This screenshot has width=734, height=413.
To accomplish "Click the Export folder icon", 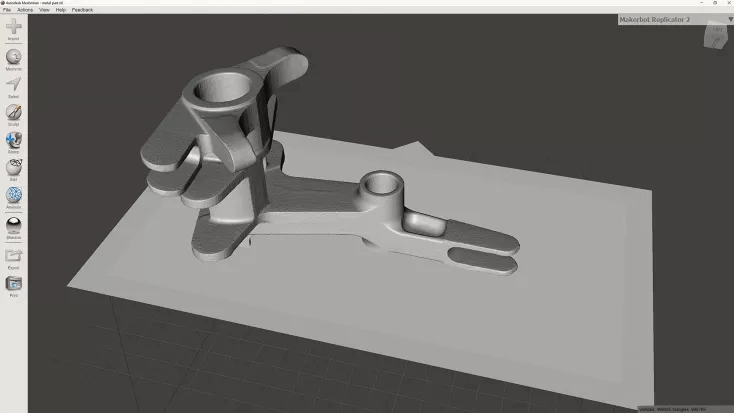I will [x=14, y=256].
